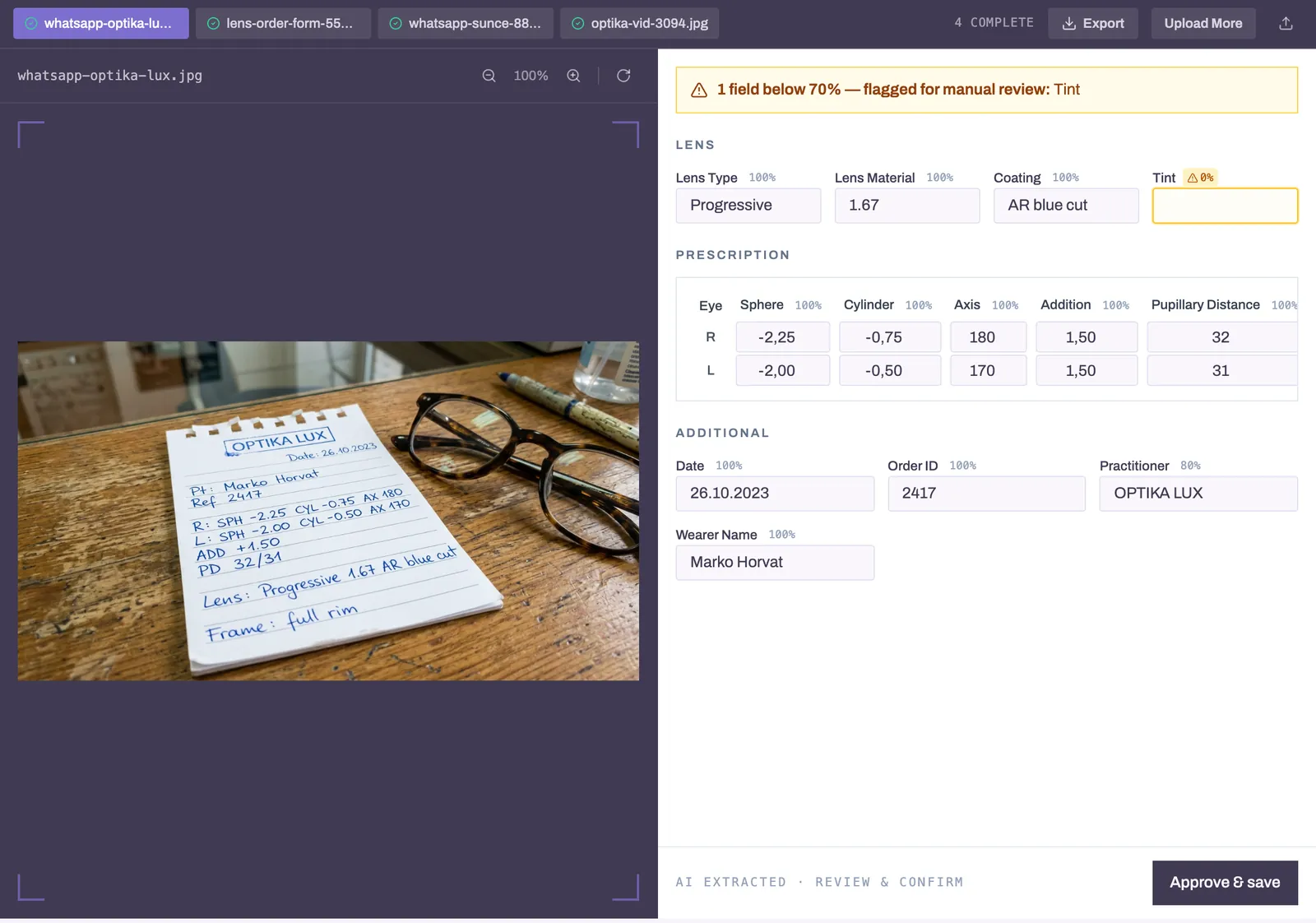The image size is (1316, 923).
Task: Open the whatsapp-optika-lu... tab
Action: (x=101, y=24)
